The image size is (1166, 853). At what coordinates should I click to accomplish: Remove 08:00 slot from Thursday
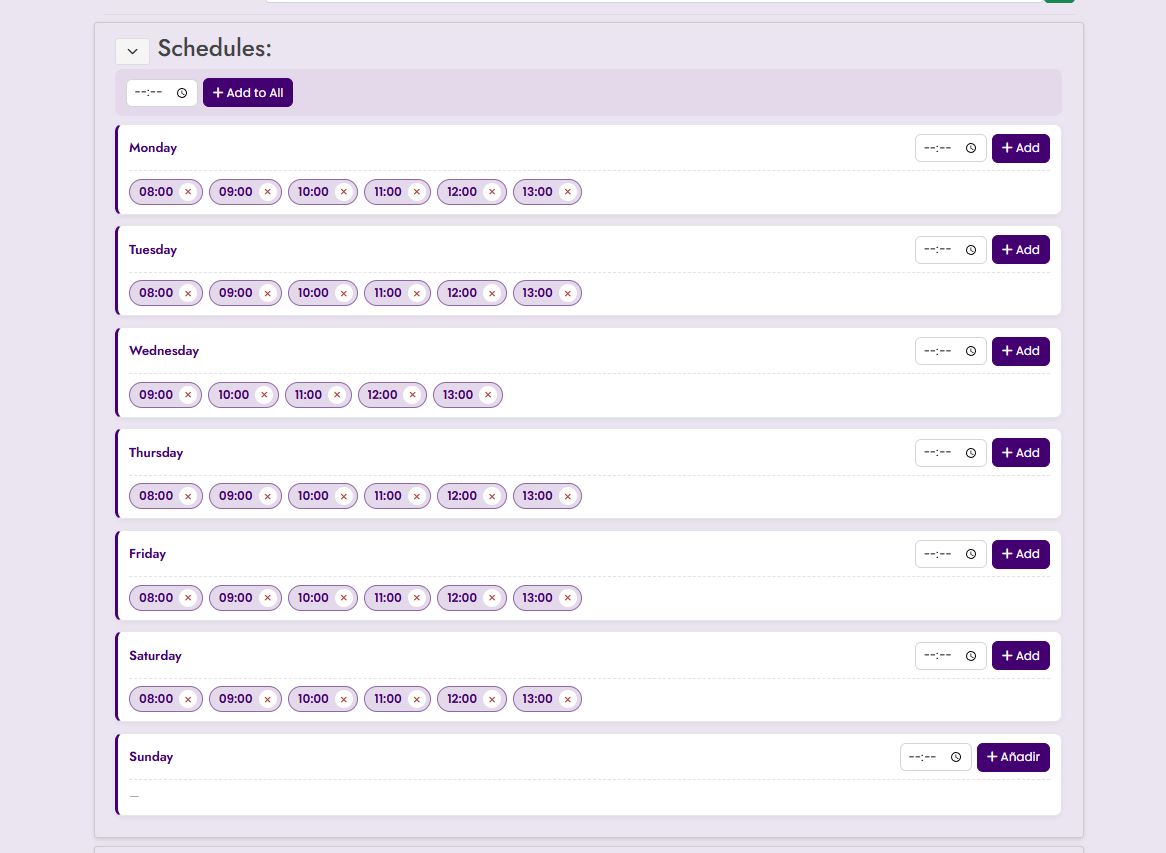pyautogui.click(x=188, y=496)
